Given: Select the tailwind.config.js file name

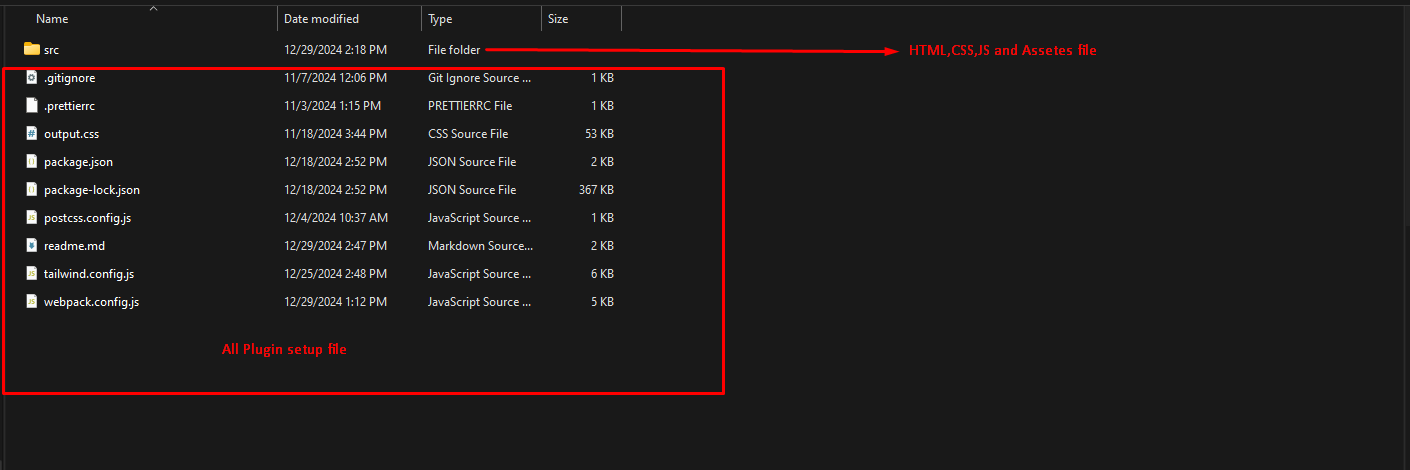Looking at the screenshot, I should (89, 273).
